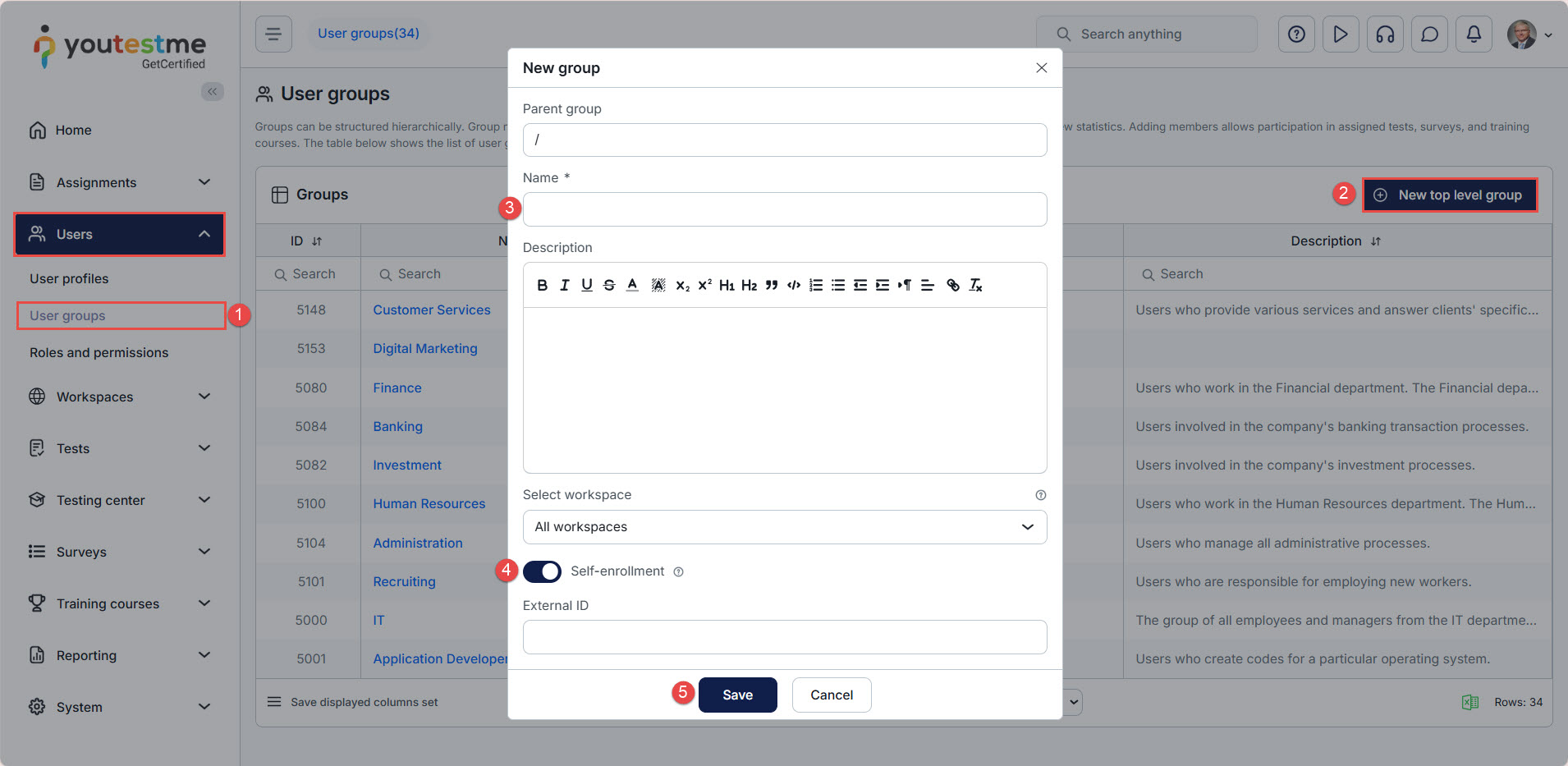Click the Name input field
This screenshot has height=766, width=1568.
pos(785,209)
